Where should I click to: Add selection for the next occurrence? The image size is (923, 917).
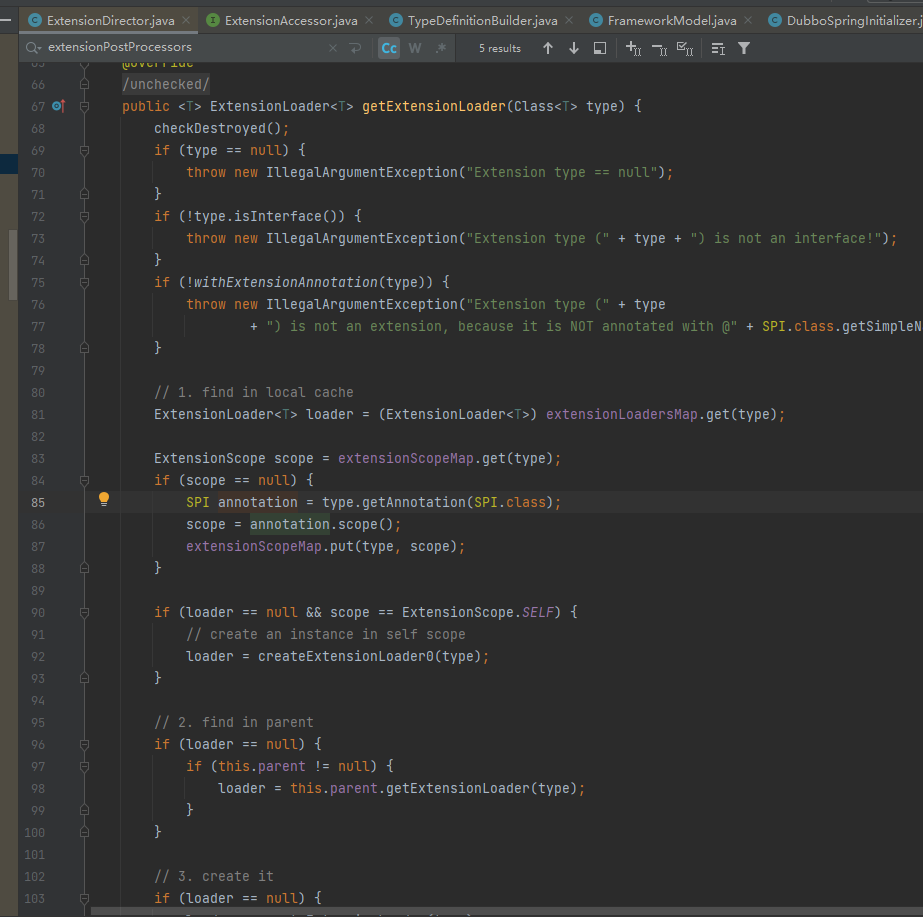[x=633, y=48]
